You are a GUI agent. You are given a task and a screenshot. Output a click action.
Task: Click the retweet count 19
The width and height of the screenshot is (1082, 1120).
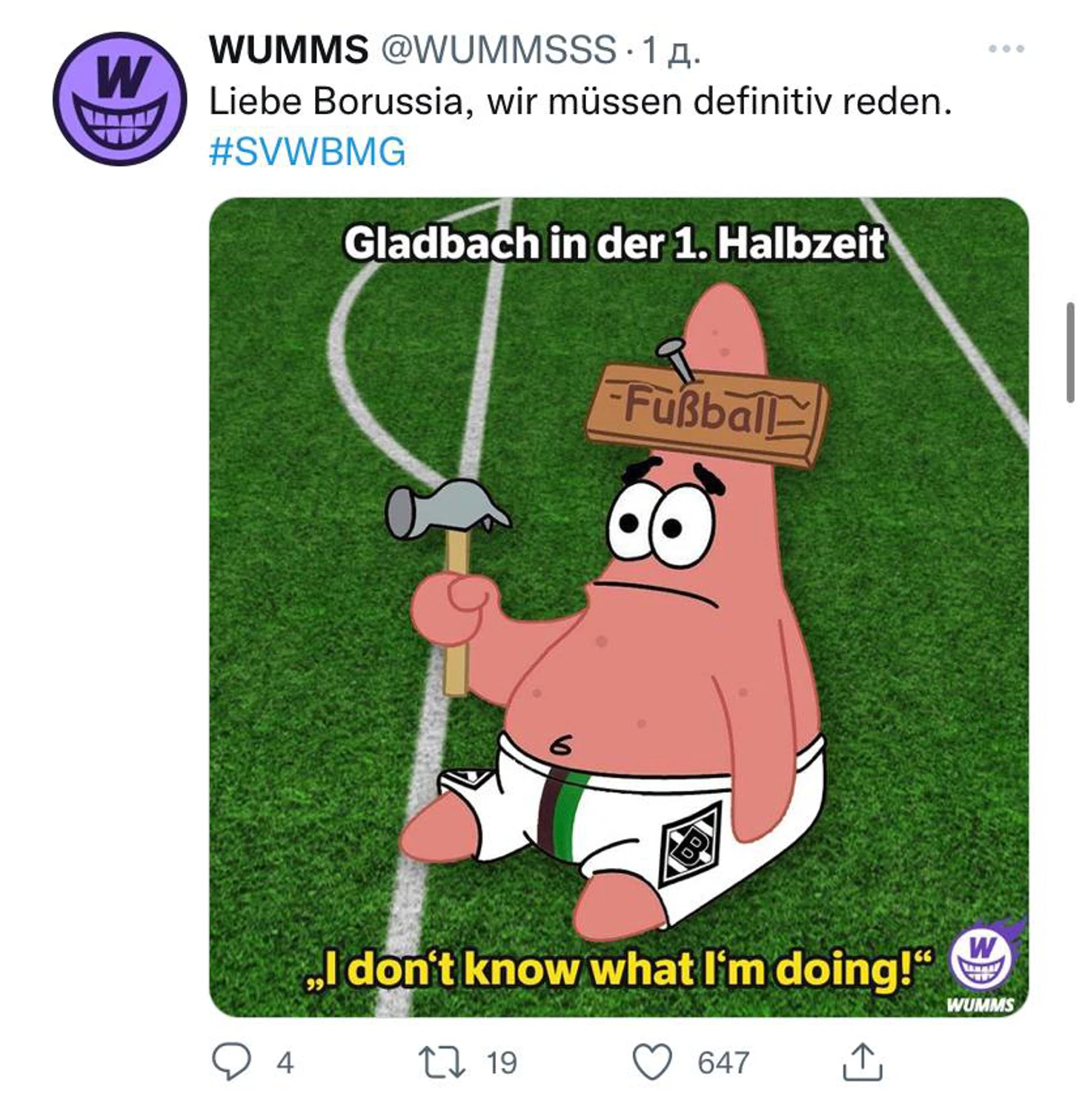point(501,1063)
